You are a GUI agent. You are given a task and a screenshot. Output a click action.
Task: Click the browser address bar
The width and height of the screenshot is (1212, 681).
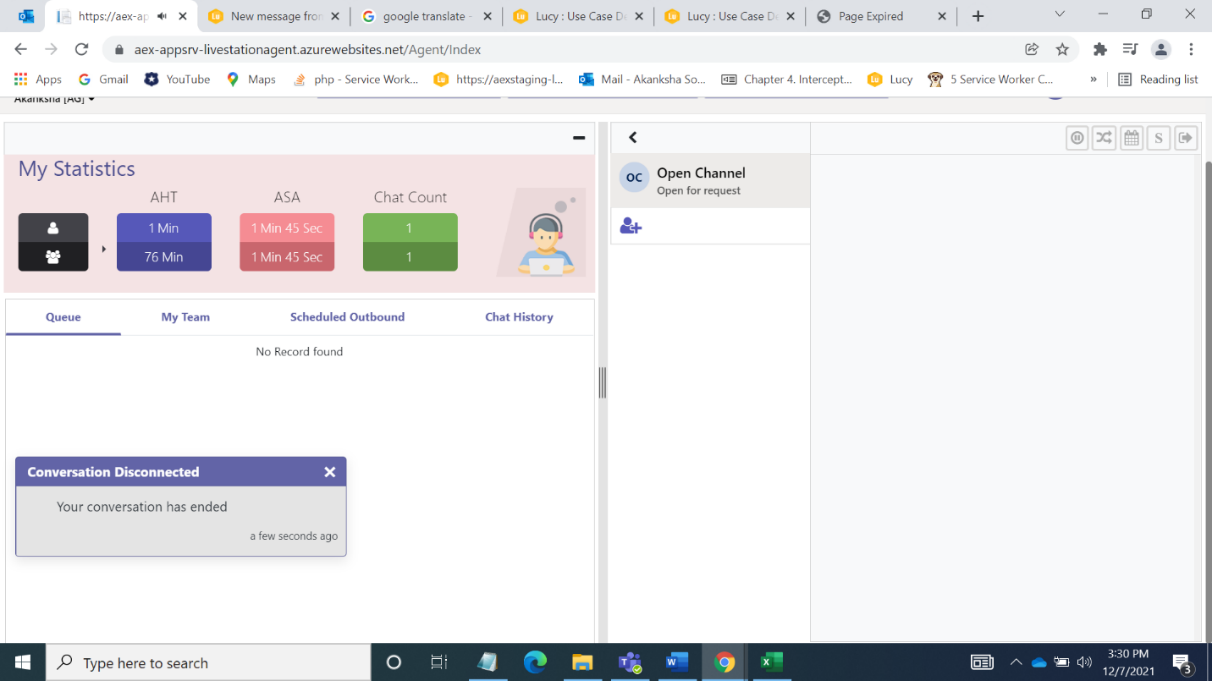pyautogui.click(x=400, y=47)
